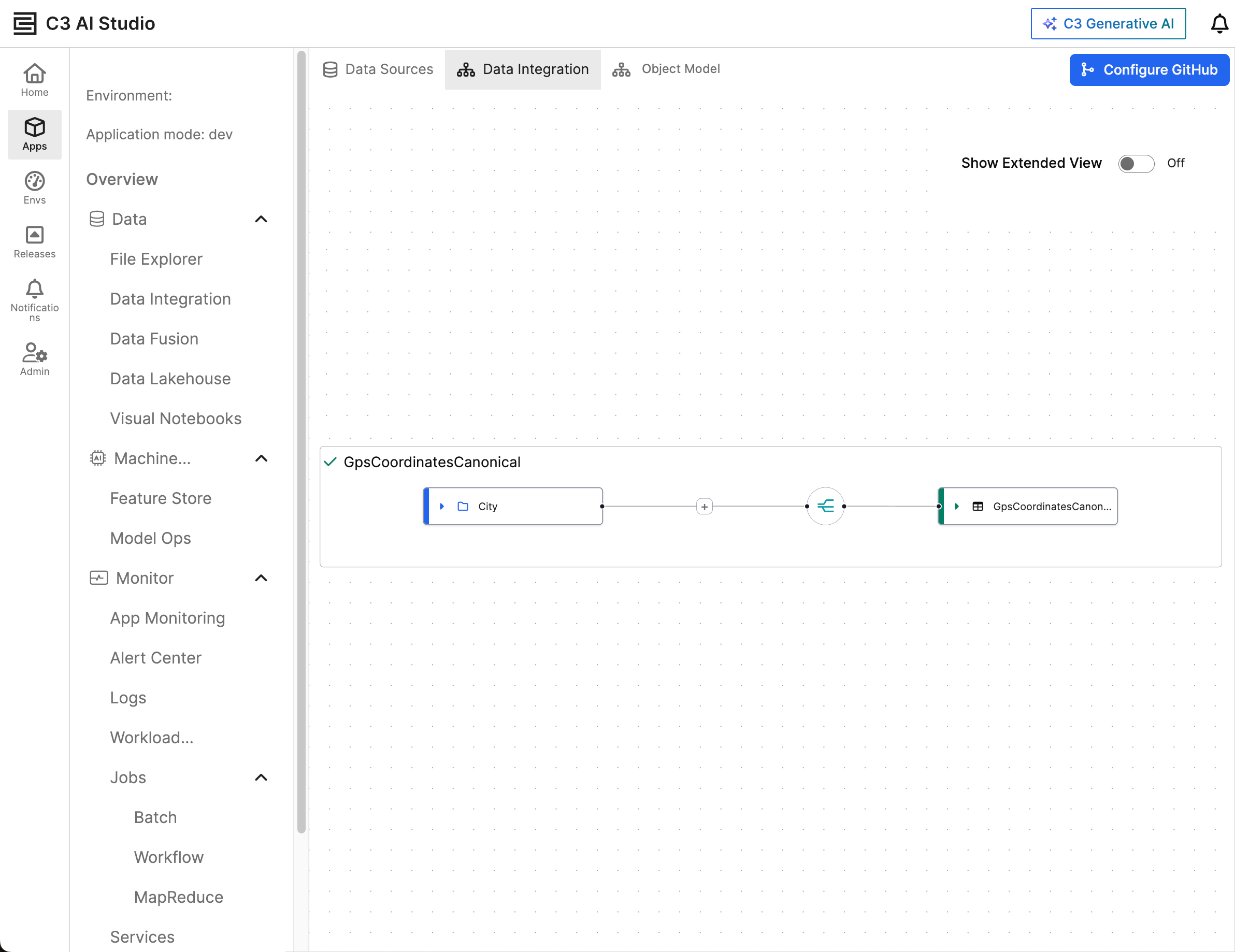
Task: Open Data Fusion in sidebar
Action: (x=154, y=339)
